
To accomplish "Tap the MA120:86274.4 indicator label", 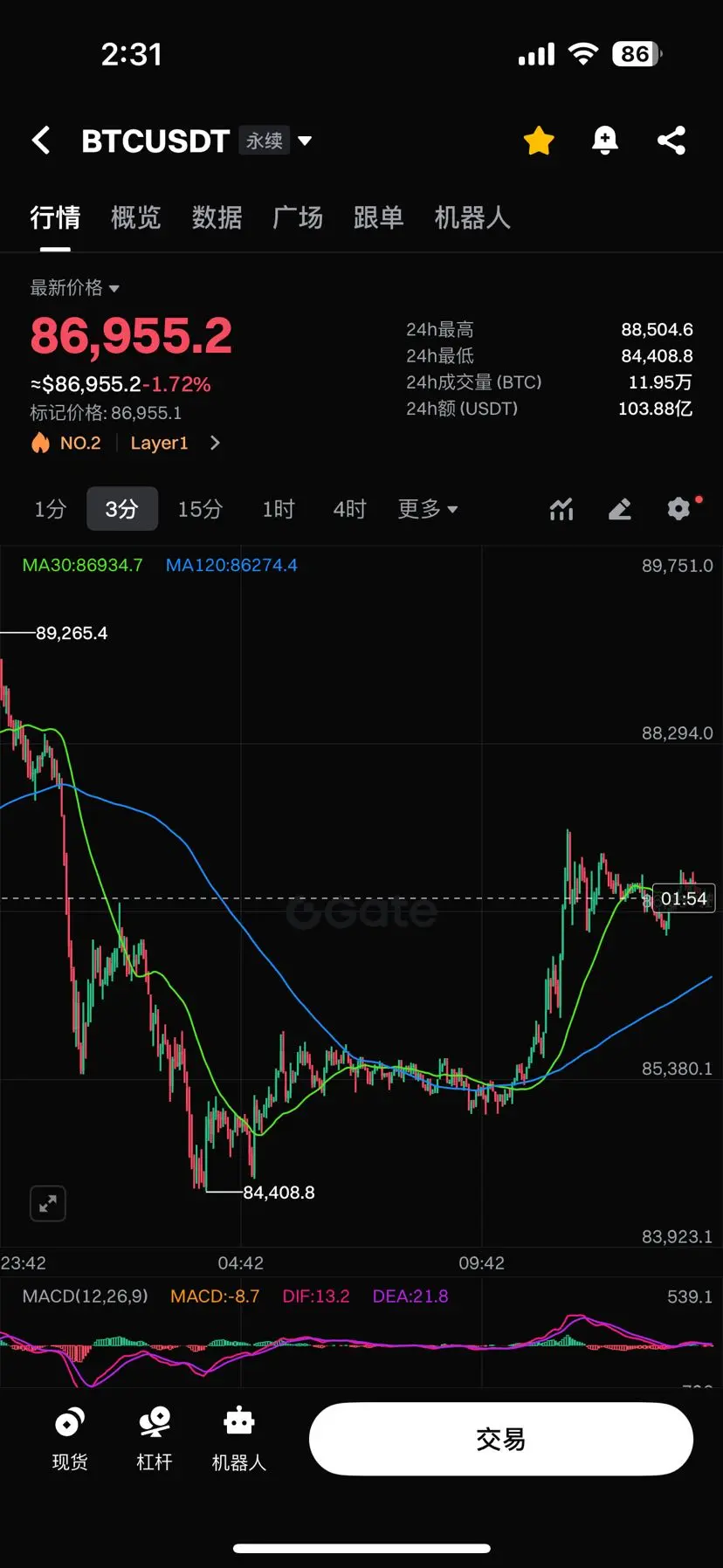I will 231,565.
